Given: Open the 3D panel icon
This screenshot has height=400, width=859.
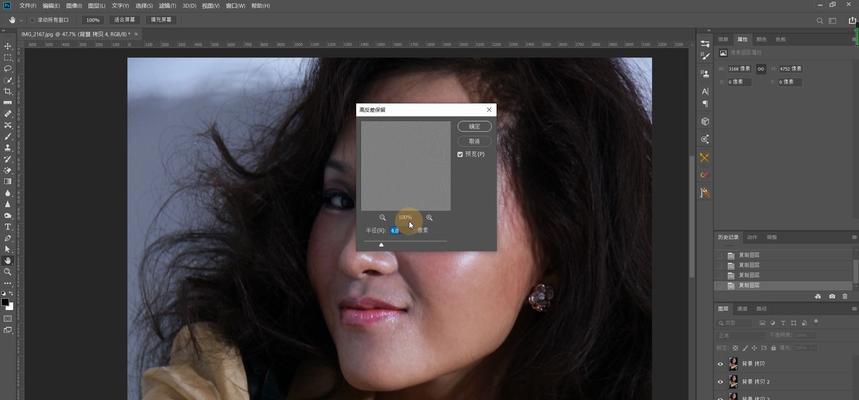Looking at the screenshot, I should pyautogui.click(x=705, y=121).
